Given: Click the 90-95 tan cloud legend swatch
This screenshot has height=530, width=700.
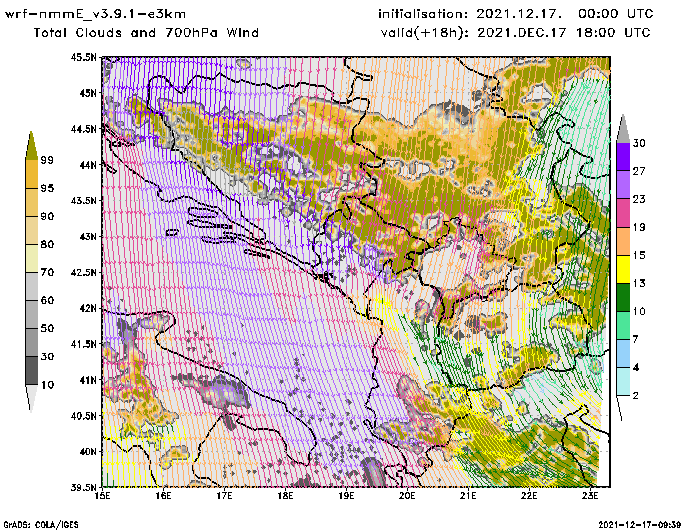Looking at the screenshot, I should coord(32,202).
